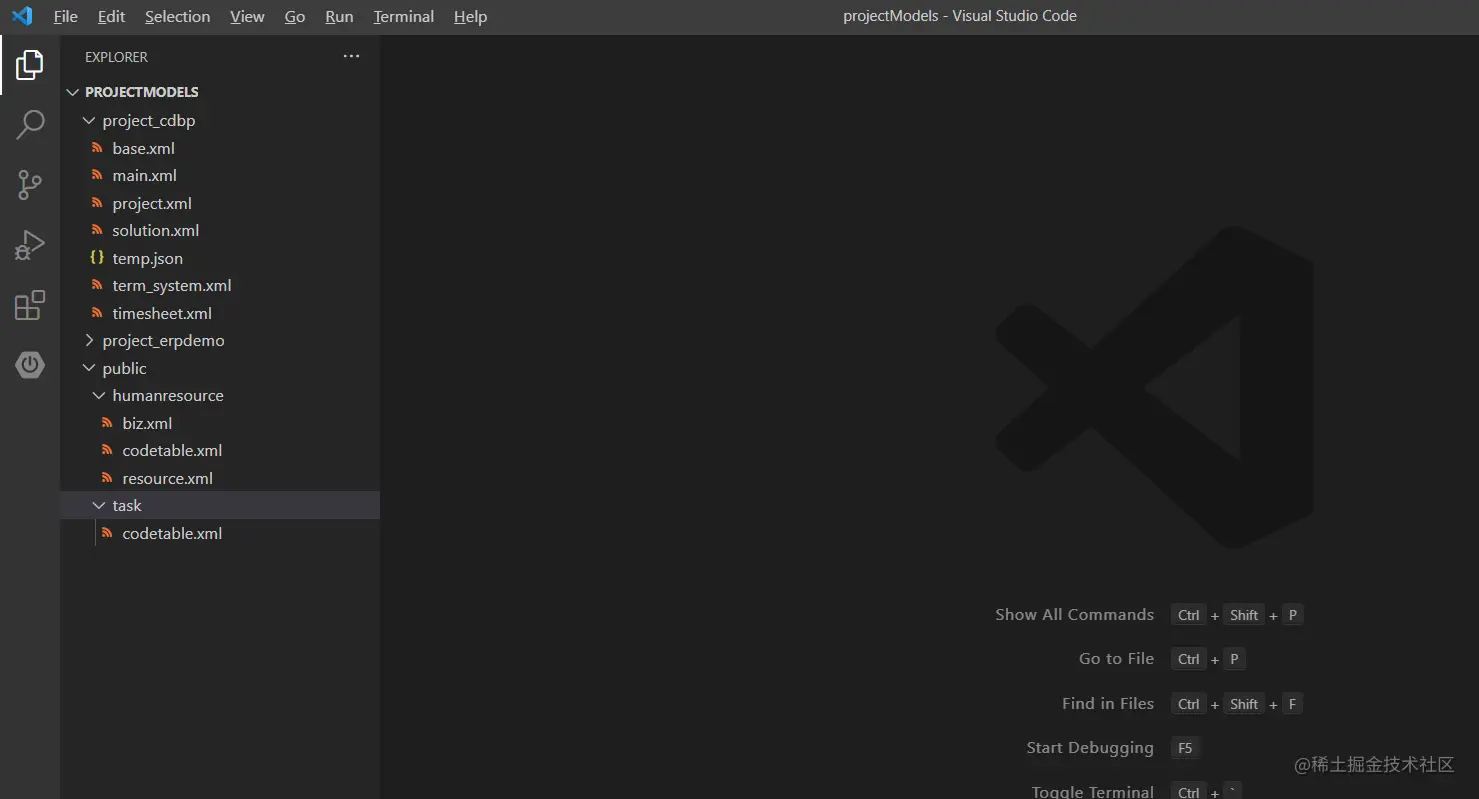The height and width of the screenshot is (799, 1479).
Task: Open the Extensions view
Action: pyautogui.click(x=30, y=305)
